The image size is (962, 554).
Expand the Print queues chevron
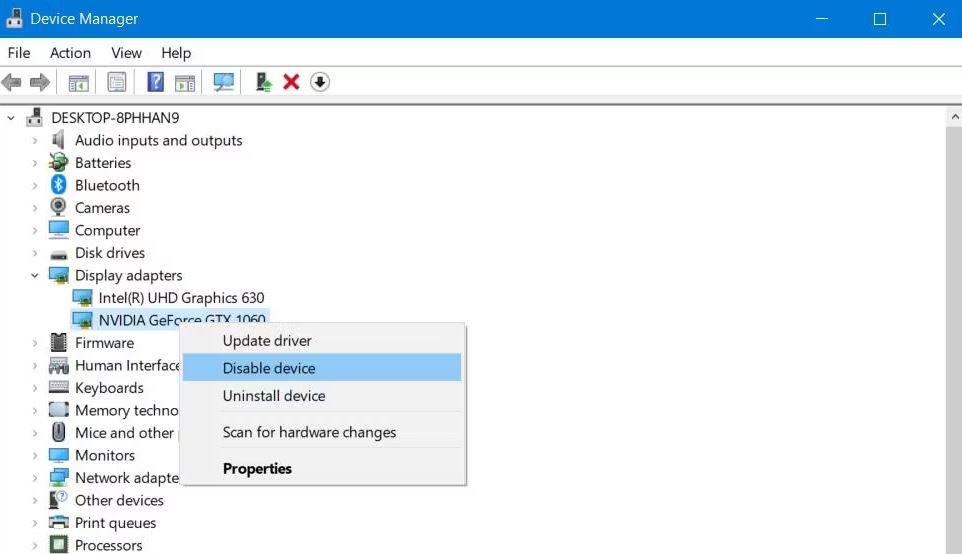[35, 523]
